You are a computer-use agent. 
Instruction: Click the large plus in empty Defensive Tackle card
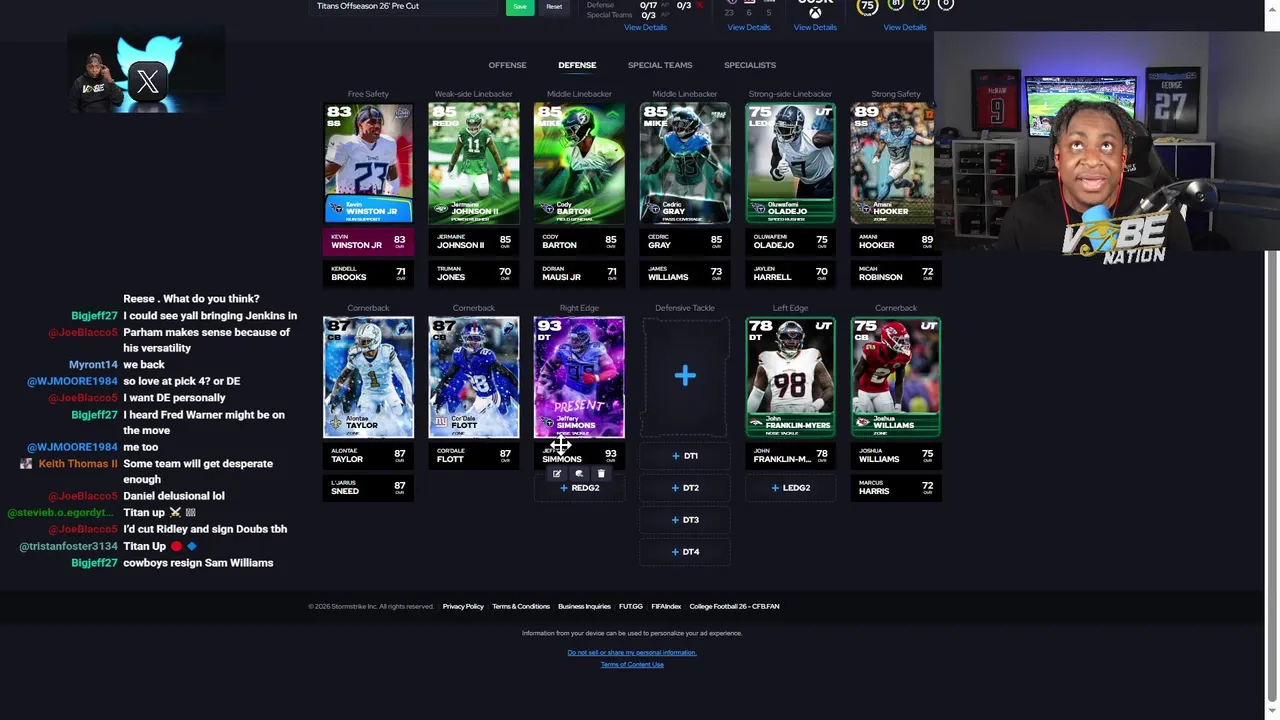point(685,376)
